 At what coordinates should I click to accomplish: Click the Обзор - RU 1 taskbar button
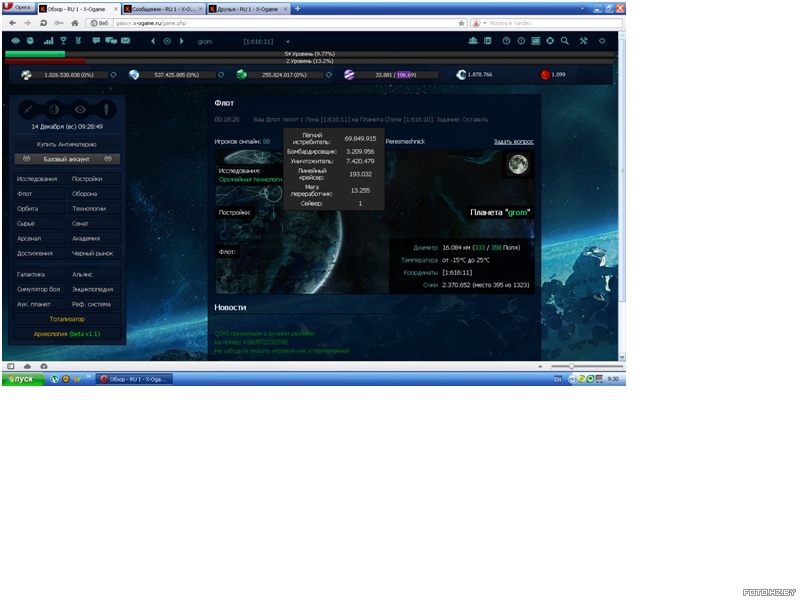(134, 379)
